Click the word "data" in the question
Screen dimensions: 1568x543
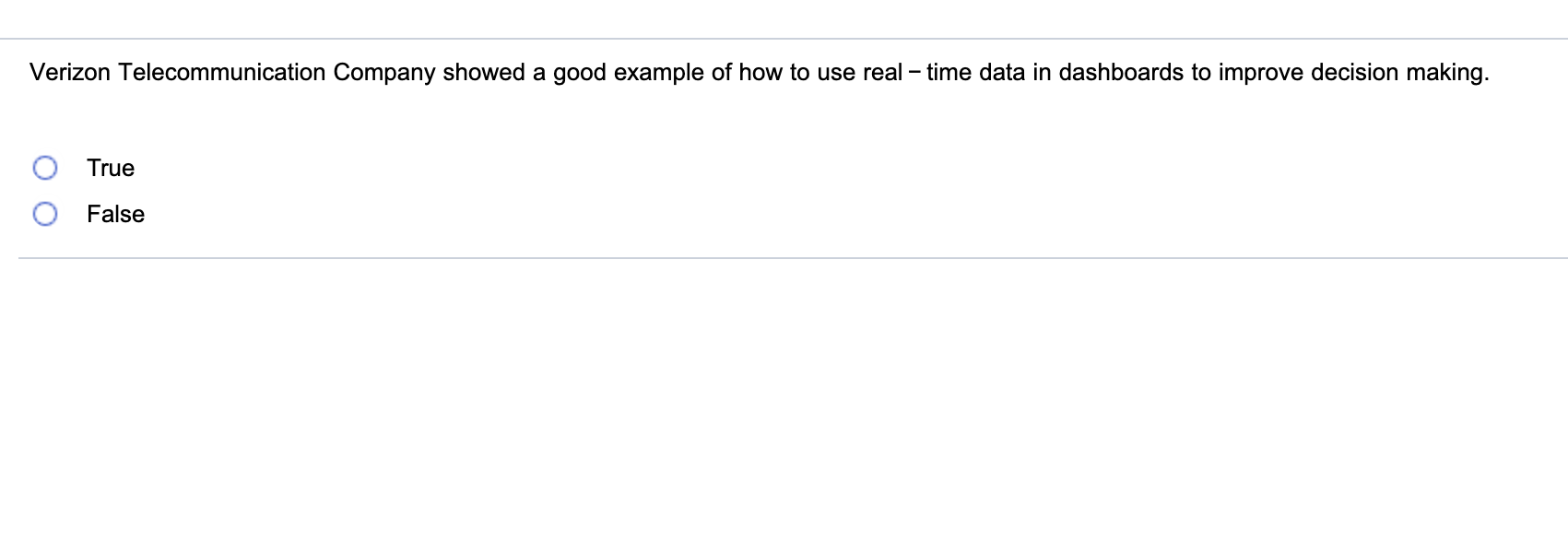pyautogui.click(x=1002, y=73)
